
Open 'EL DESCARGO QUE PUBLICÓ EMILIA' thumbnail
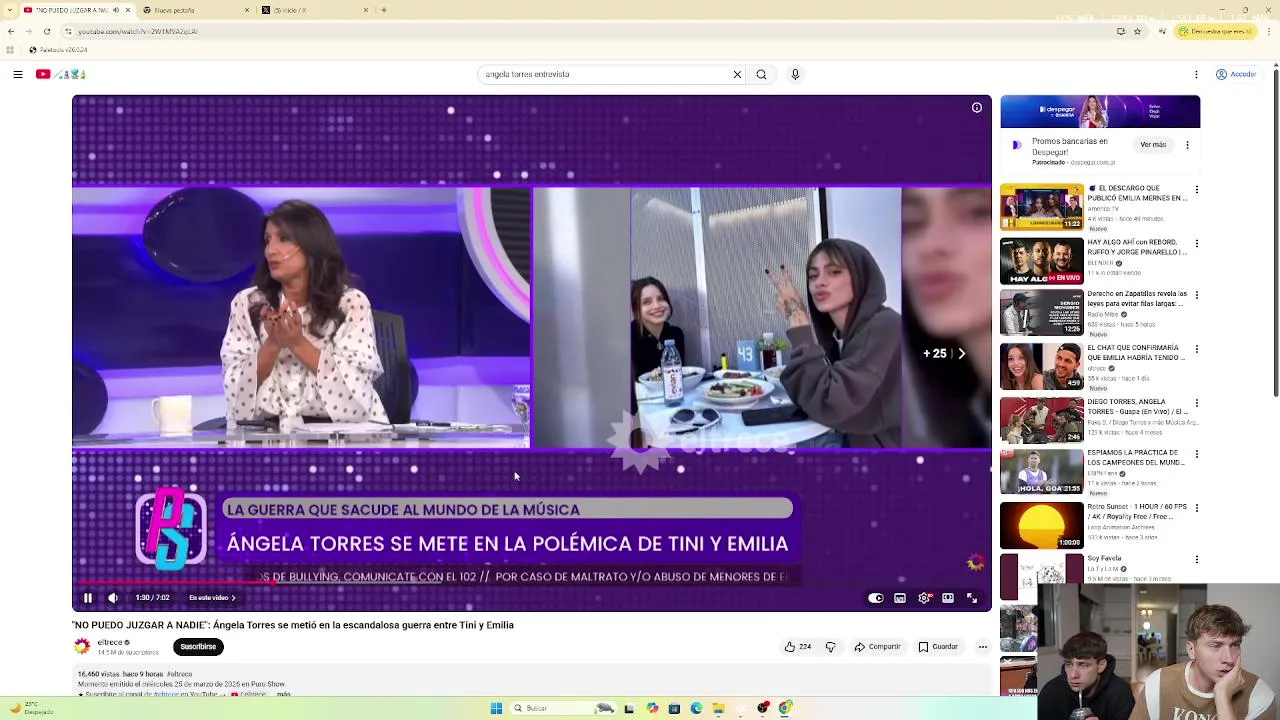tap(1041, 207)
